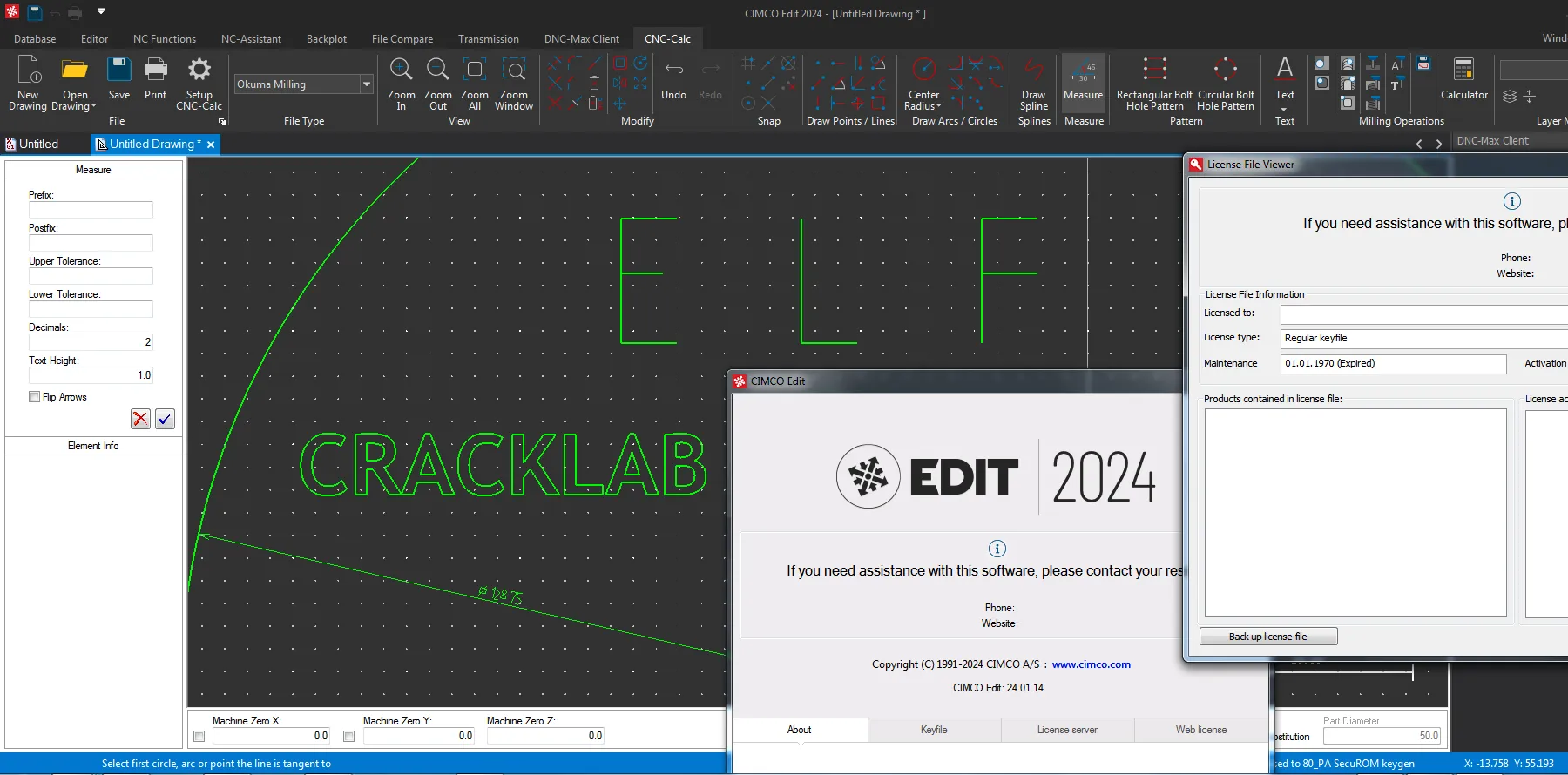The image size is (1568, 775).
Task: Open the quick access toolbar customize dropdown
Action: click(101, 12)
